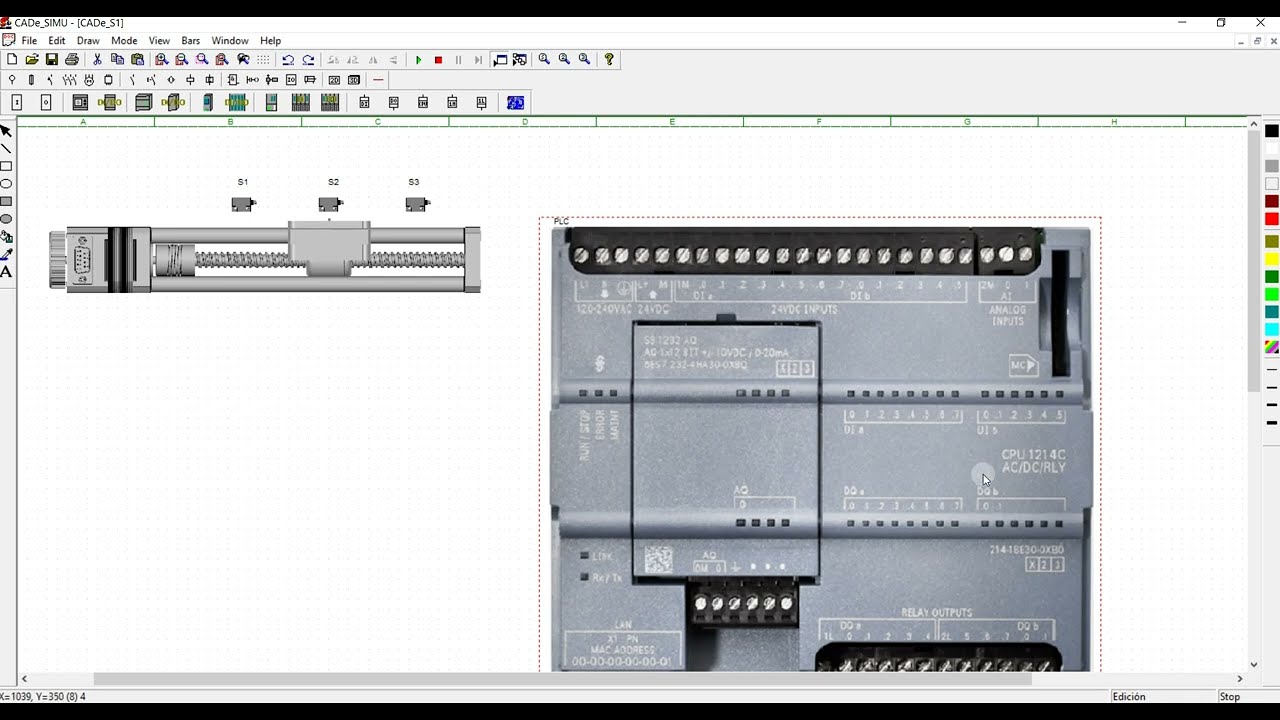Select the filled ellipse drawing tool
This screenshot has width=1280, height=720.
point(6,219)
